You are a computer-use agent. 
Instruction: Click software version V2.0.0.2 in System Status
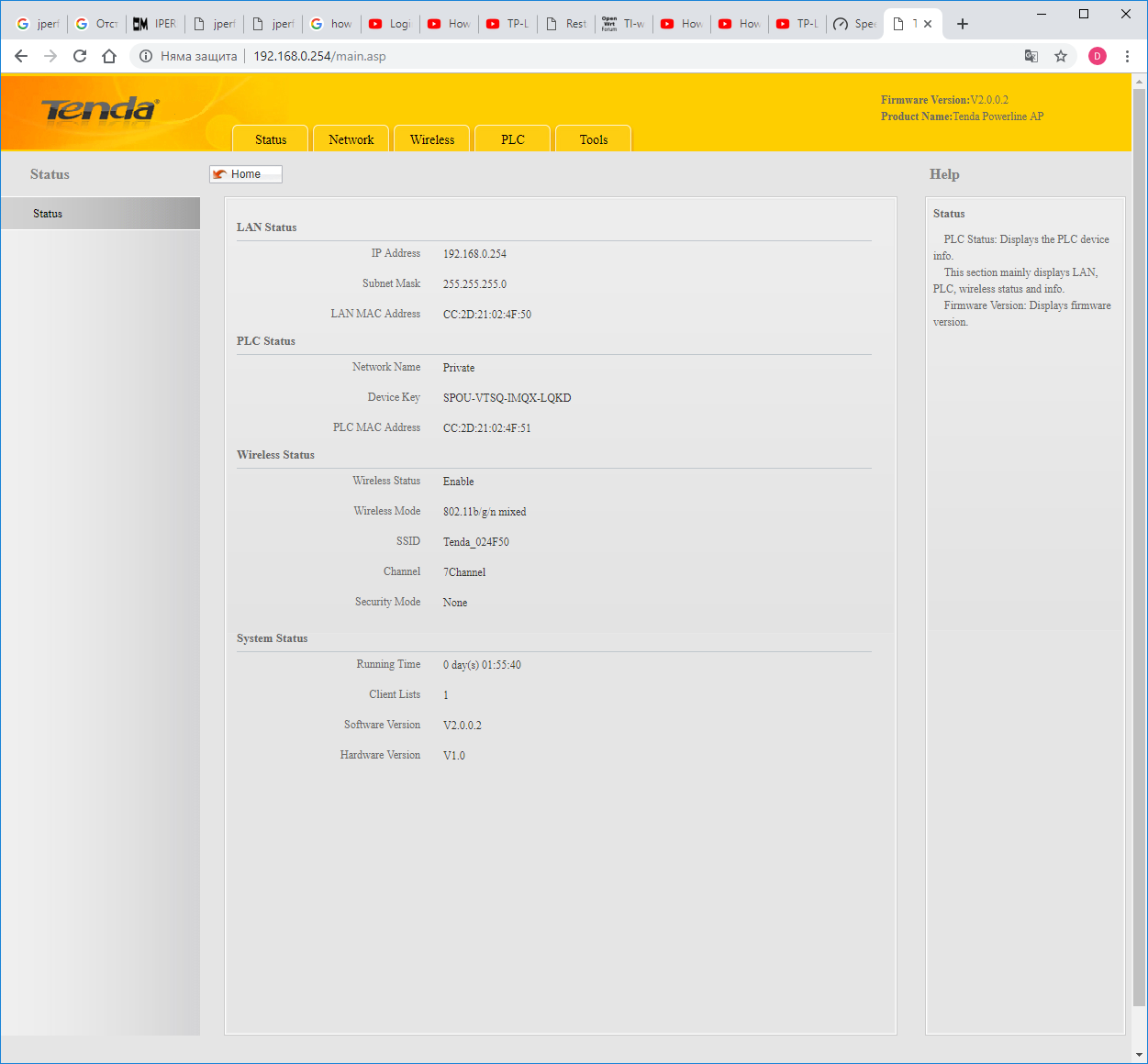click(x=463, y=726)
